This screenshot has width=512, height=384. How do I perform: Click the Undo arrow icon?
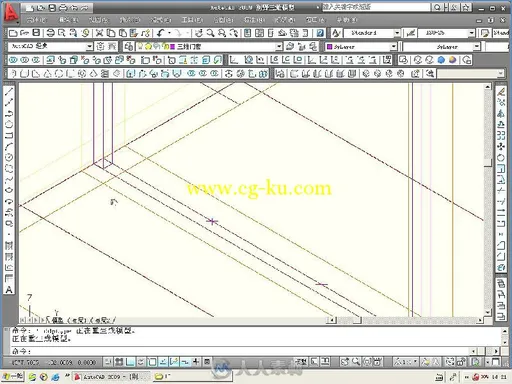[x=161, y=33]
